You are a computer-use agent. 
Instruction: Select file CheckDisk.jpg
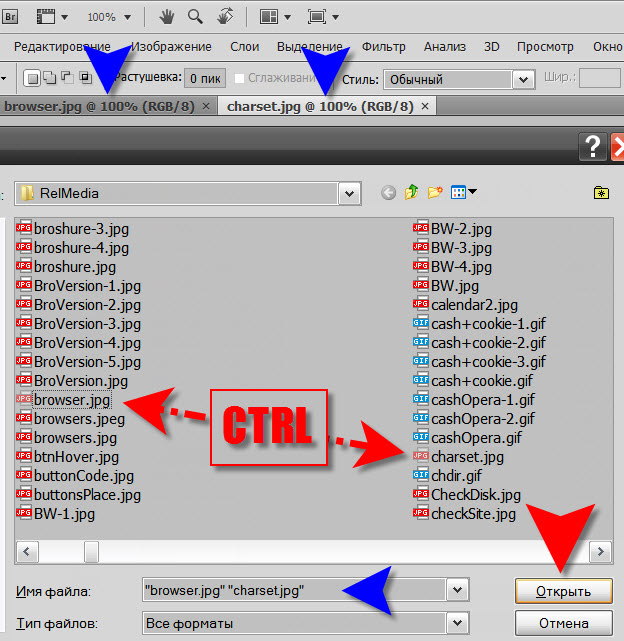point(467,495)
